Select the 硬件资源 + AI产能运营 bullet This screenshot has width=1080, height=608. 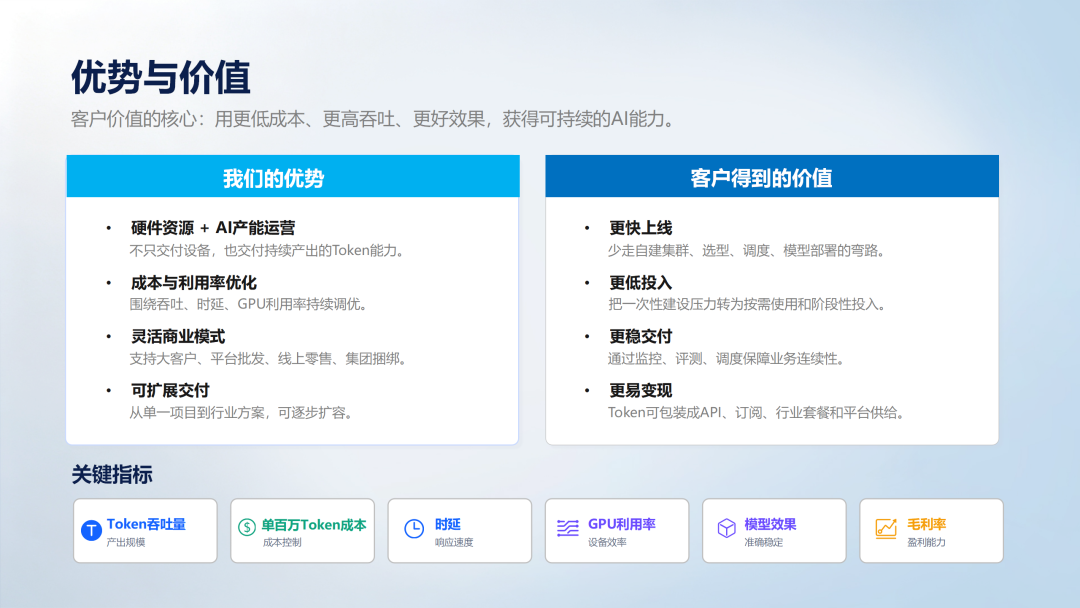[x=213, y=228]
